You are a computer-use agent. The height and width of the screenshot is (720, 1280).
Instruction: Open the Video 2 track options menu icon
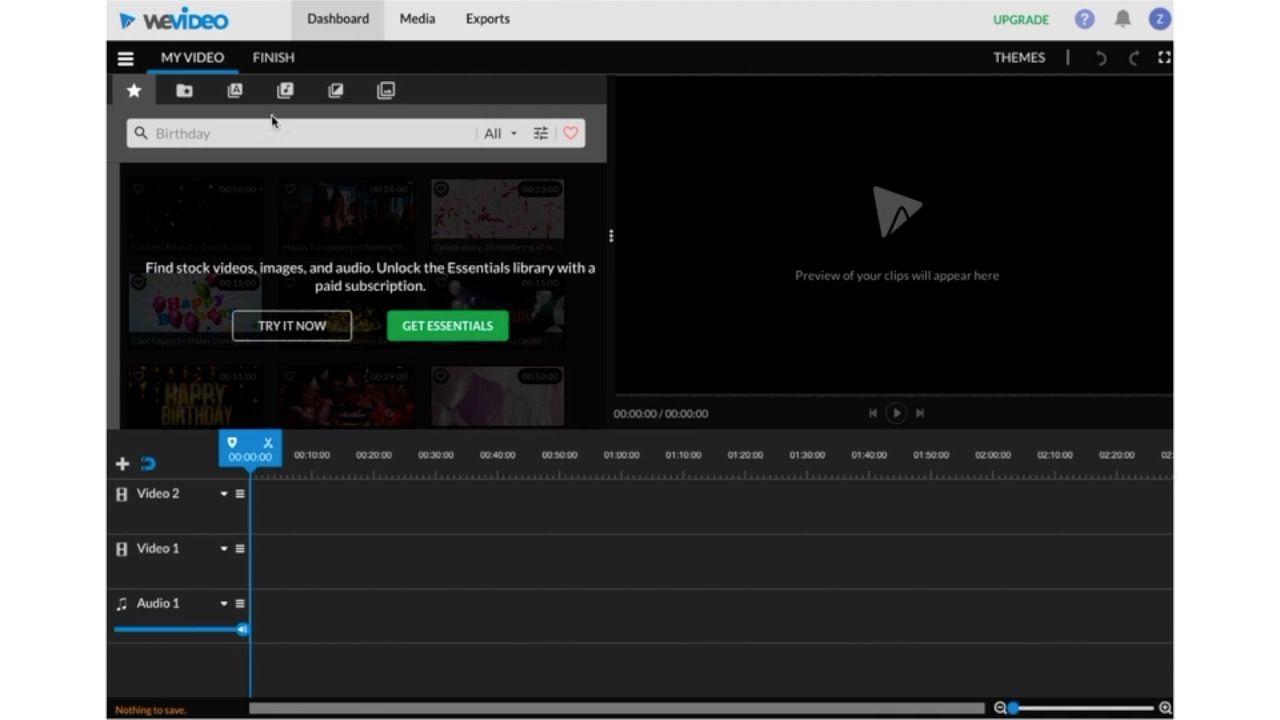(240, 494)
